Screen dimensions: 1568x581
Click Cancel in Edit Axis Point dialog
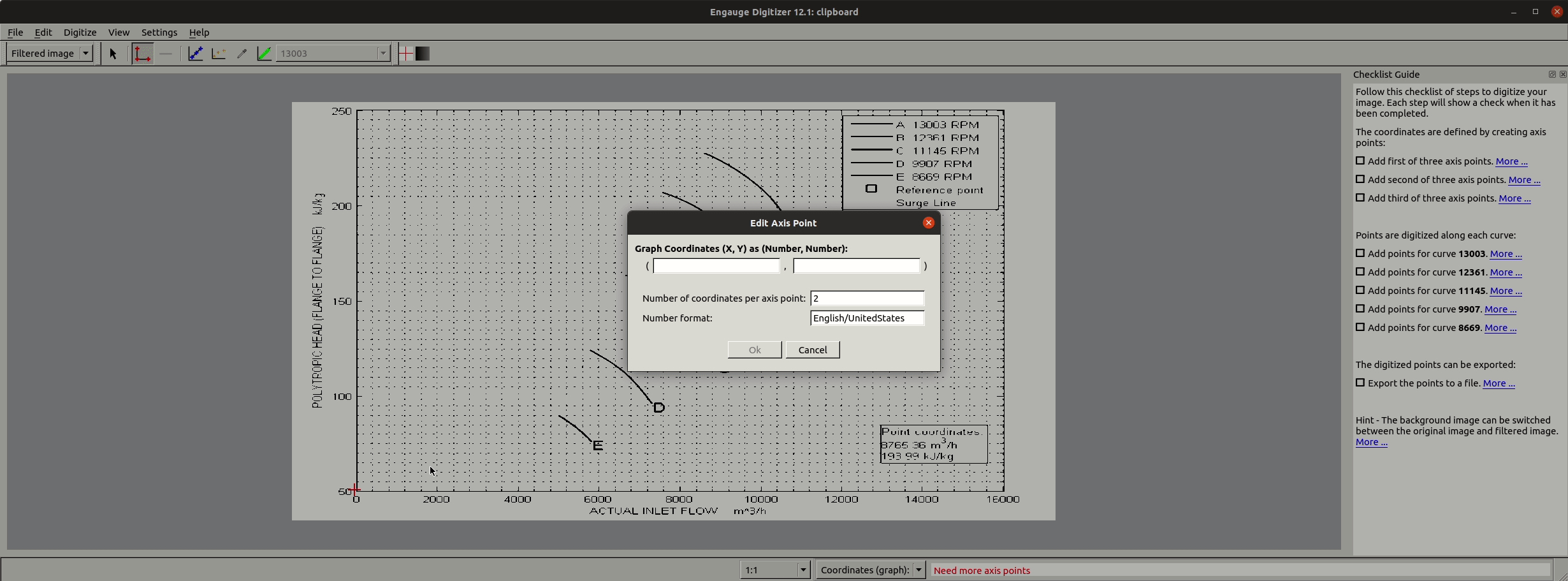pos(813,350)
